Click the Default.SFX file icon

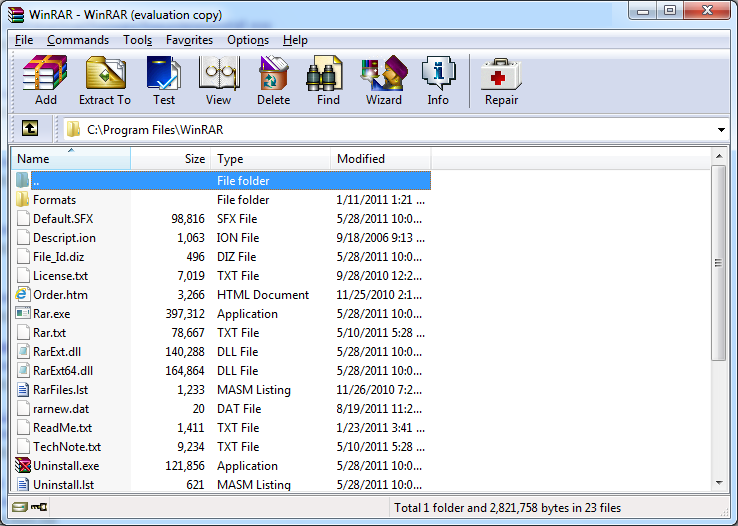[x=23, y=218]
